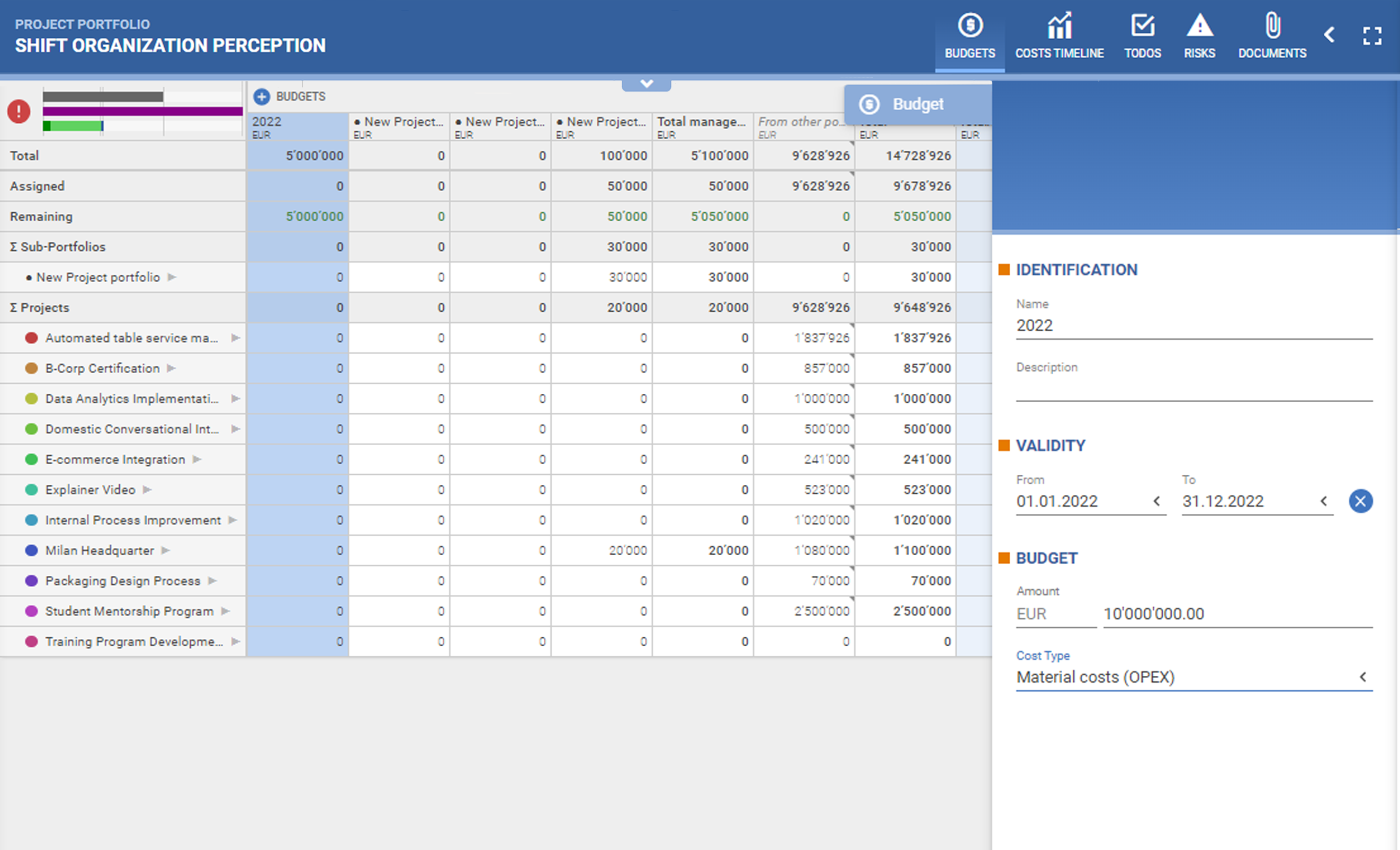
Task: Clear validity dates with blue X button
Action: (x=1360, y=501)
